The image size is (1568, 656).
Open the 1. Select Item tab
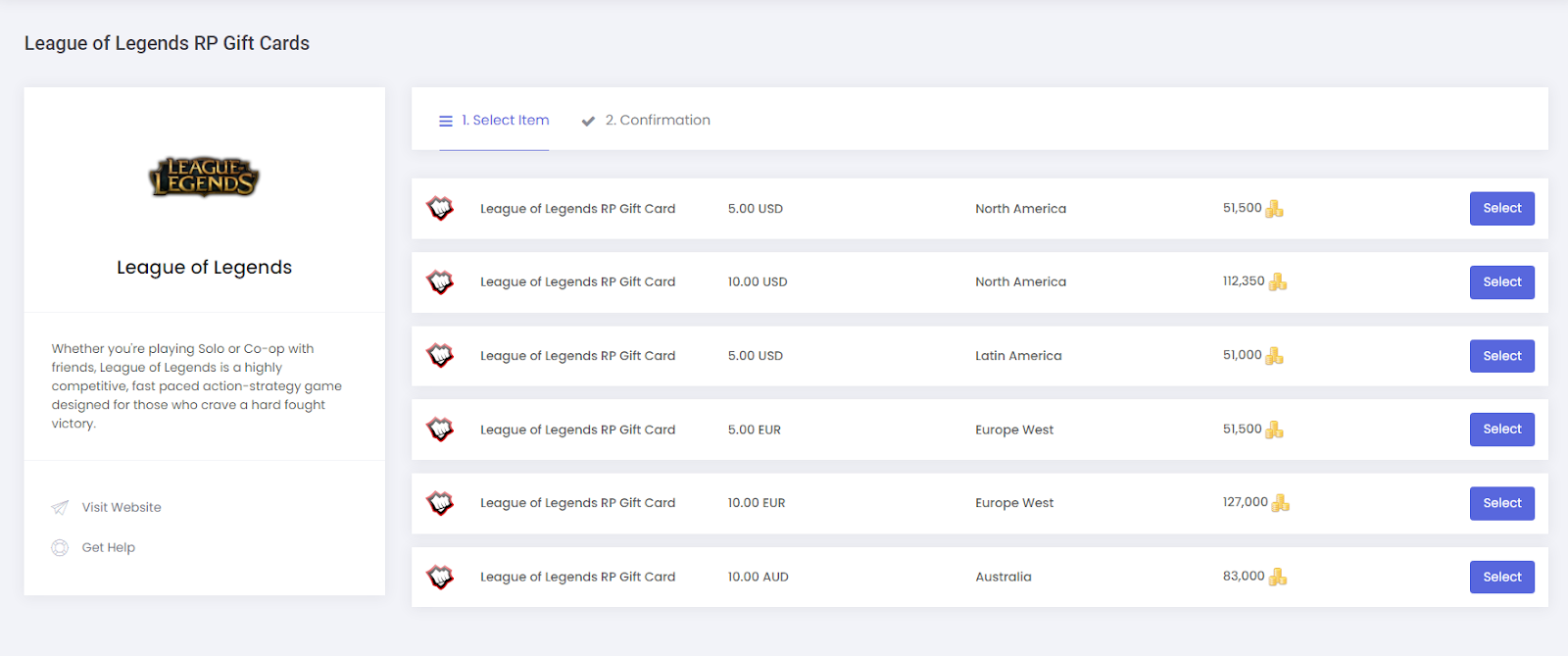point(494,121)
